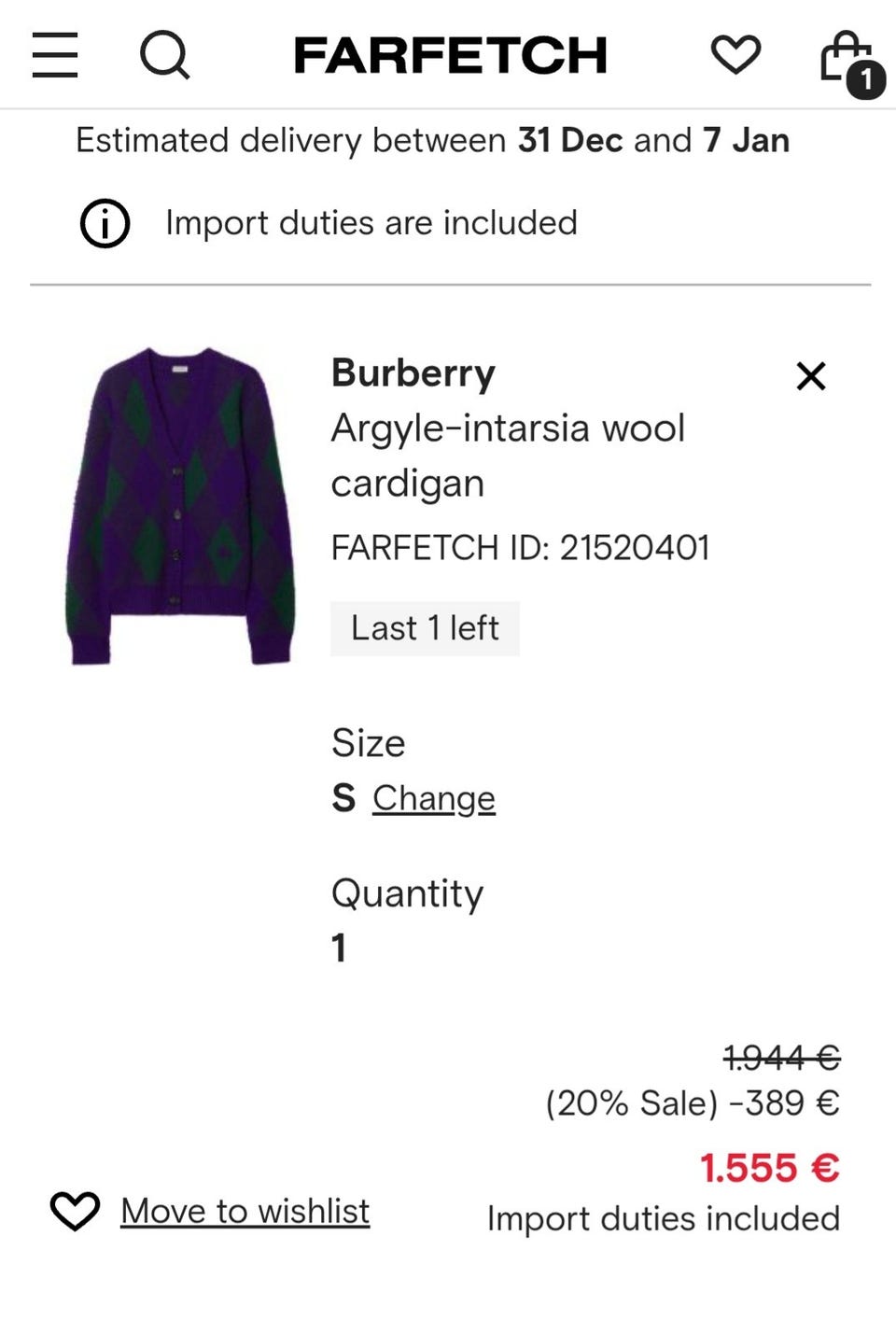Click the Burberry brand name

click(413, 372)
